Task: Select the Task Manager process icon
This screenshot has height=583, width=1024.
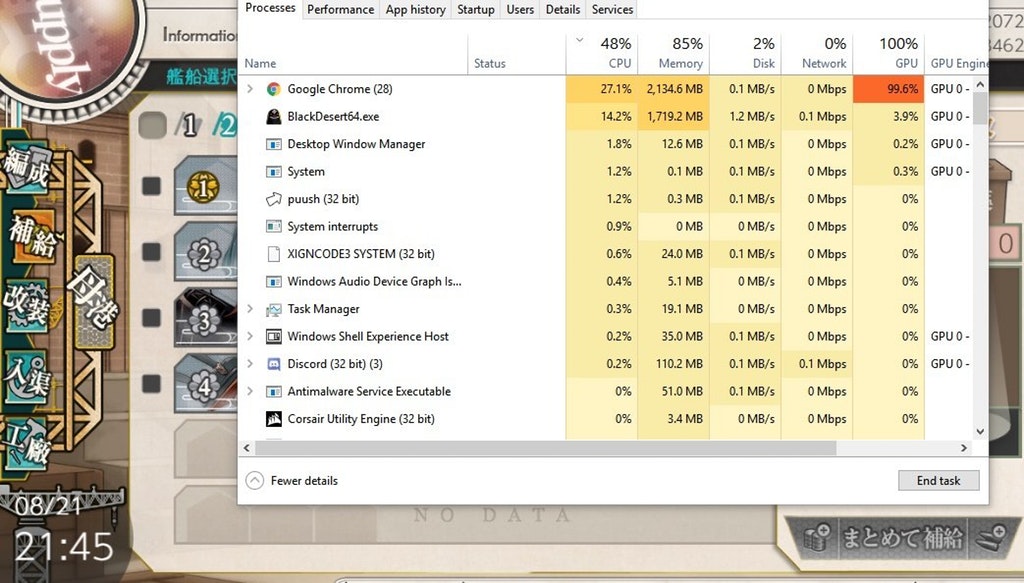Action: 274,309
